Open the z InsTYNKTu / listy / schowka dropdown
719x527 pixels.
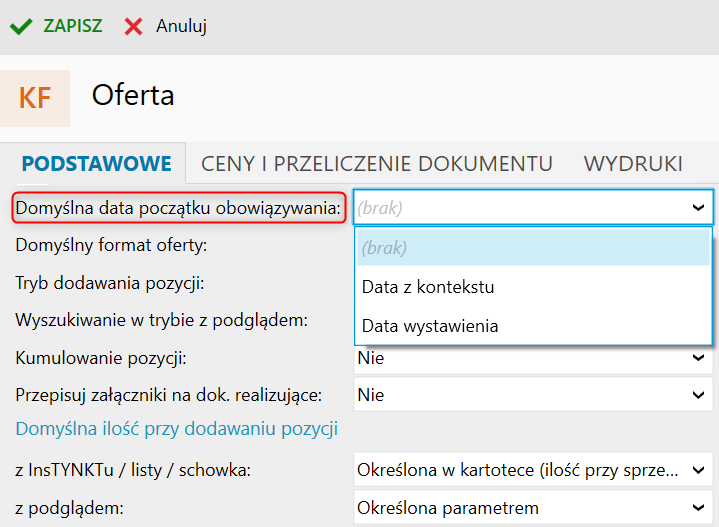coord(697,469)
